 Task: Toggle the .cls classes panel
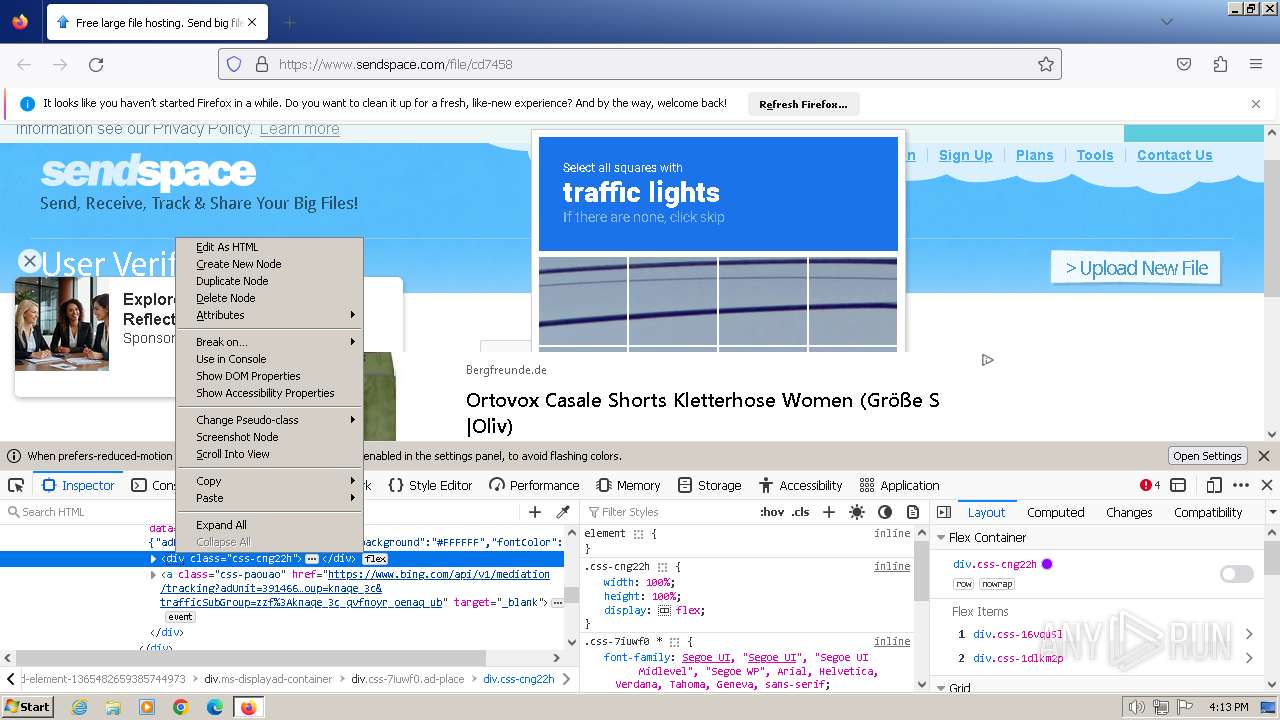(801, 512)
